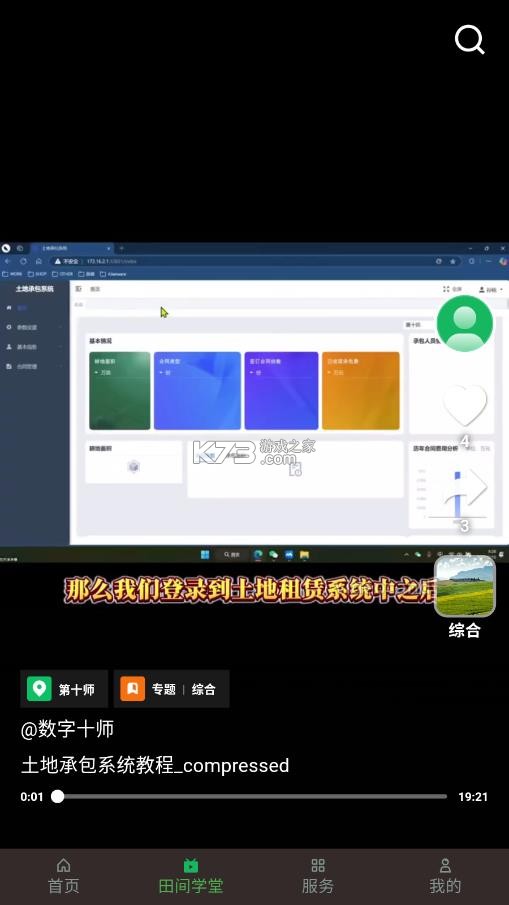
Task: Select the 第十师 location tag
Action: [64, 689]
